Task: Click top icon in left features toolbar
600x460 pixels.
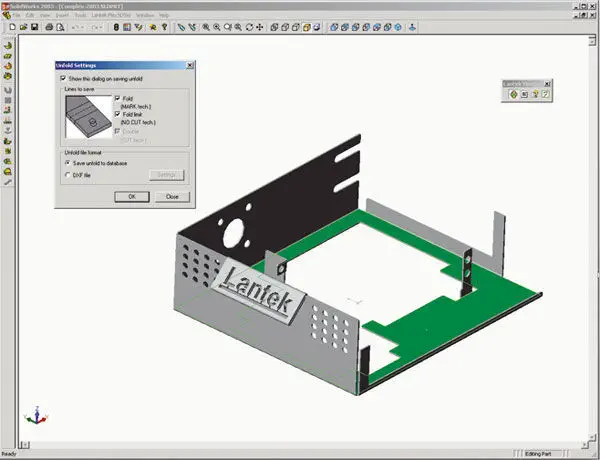Action: tap(8, 46)
